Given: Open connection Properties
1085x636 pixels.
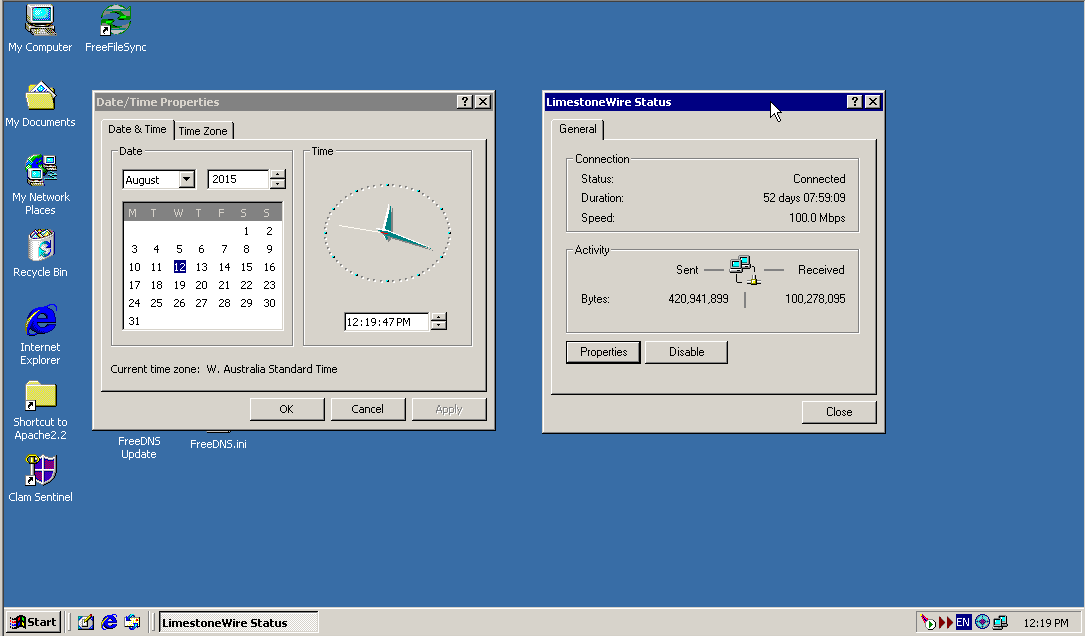Looking at the screenshot, I should click(x=603, y=352).
